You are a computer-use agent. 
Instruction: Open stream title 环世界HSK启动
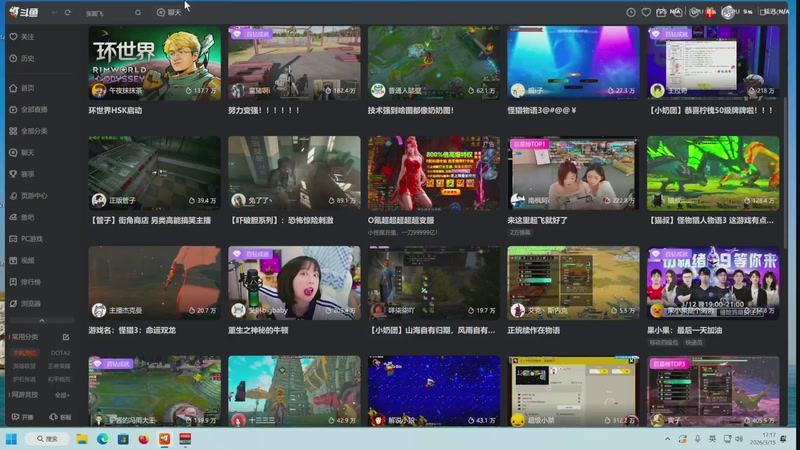[x=115, y=110]
